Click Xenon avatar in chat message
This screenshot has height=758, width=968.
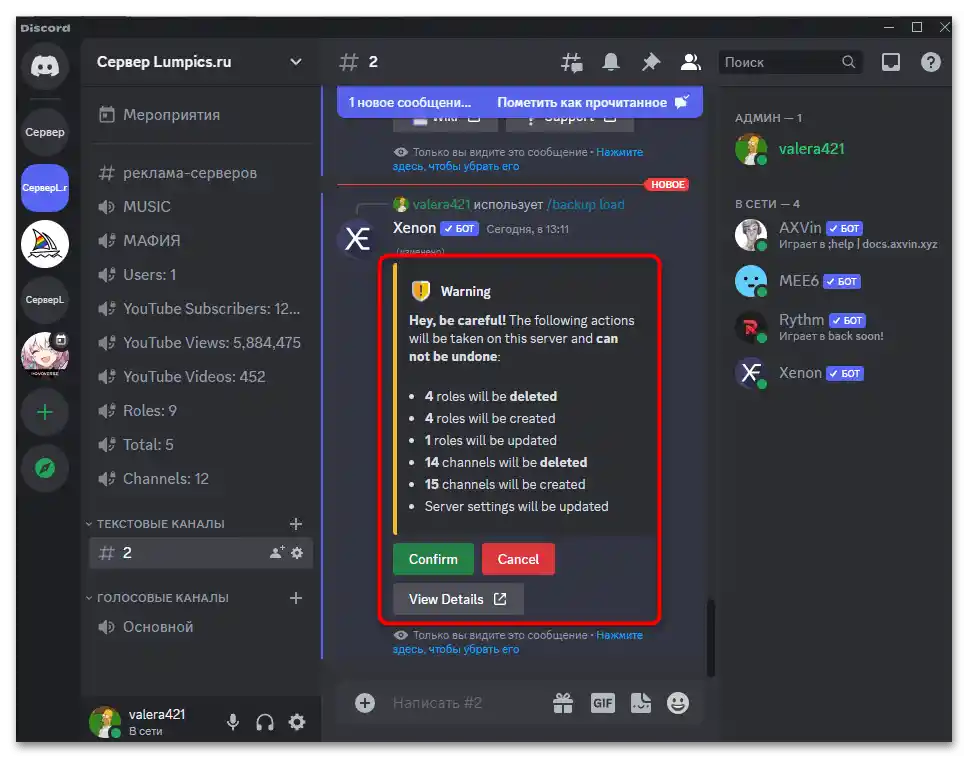(357, 238)
